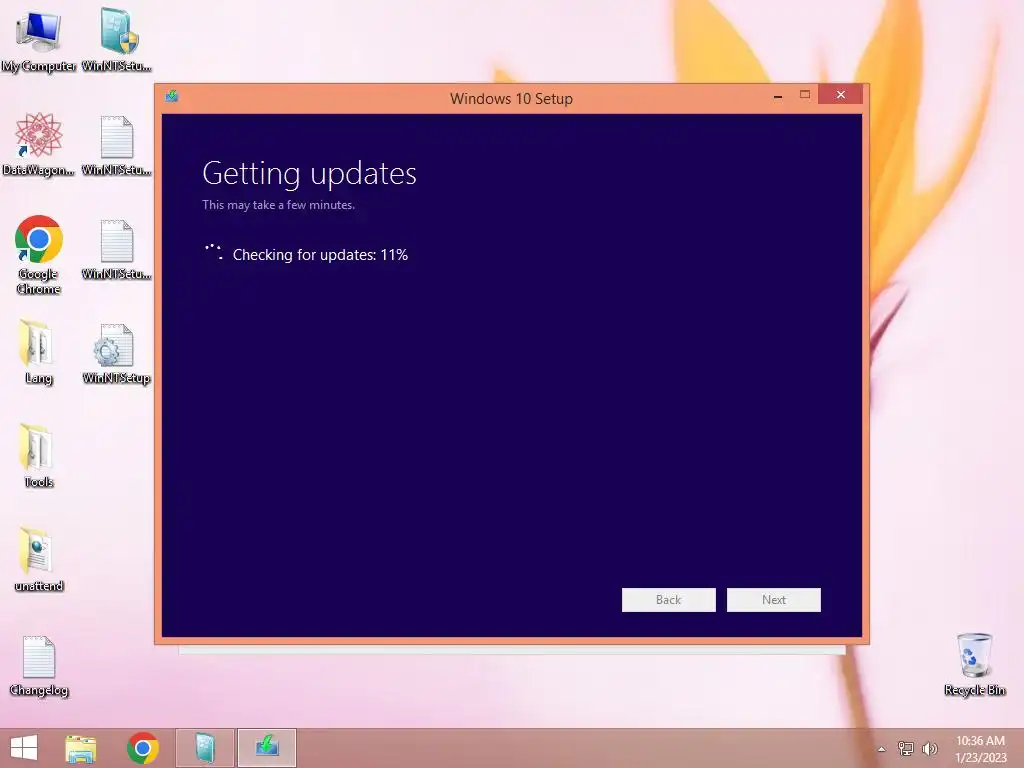1024x768 pixels.
Task: Open File Explorer from the taskbar
Action: point(81,748)
